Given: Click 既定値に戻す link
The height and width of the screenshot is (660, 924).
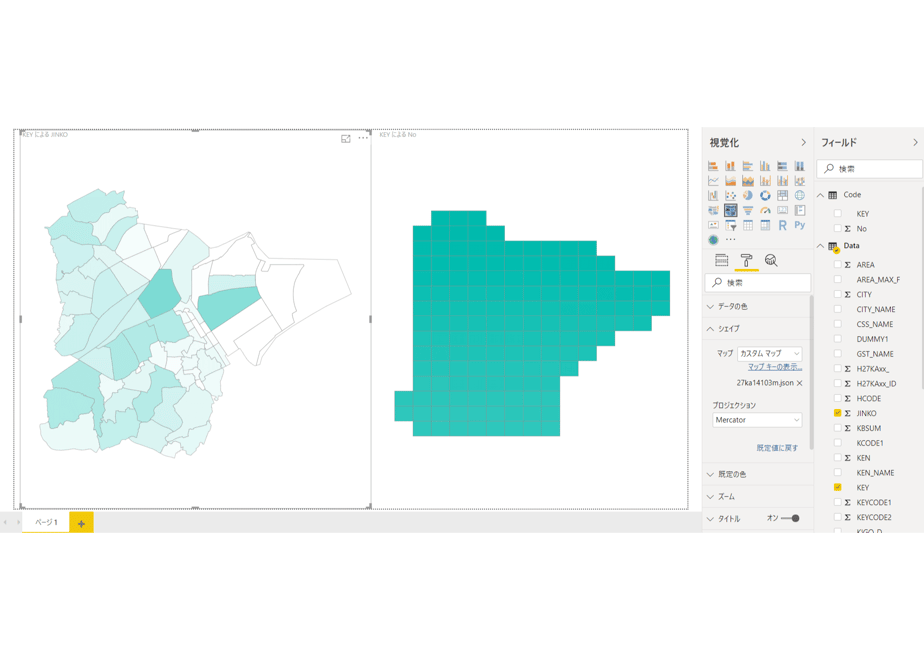Looking at the screenshot, I should point(777,448).
